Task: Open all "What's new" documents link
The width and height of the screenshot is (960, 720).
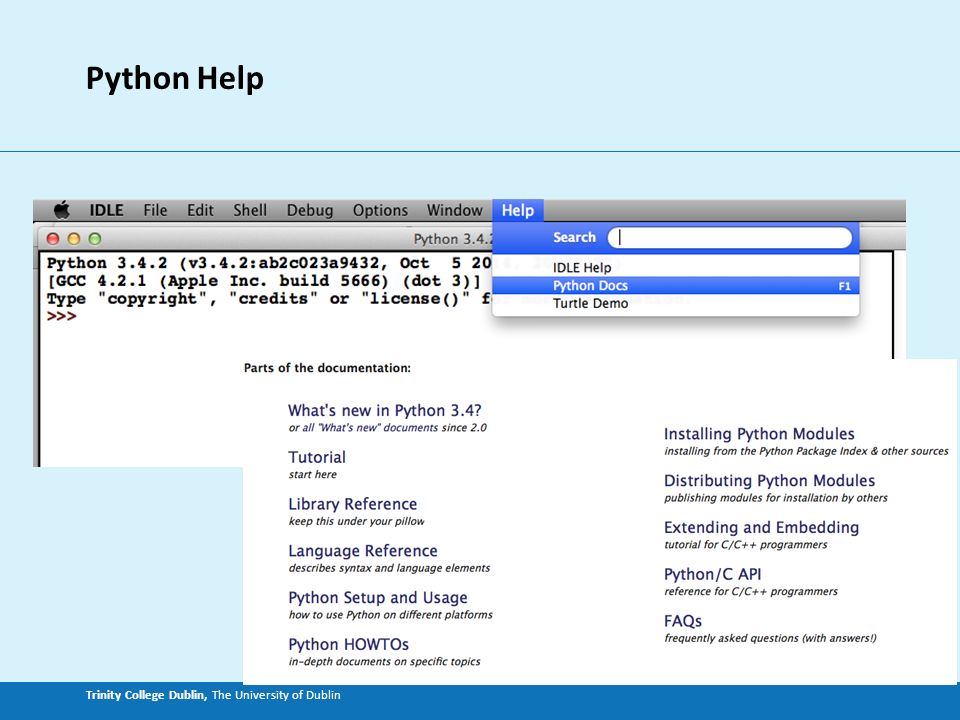Action: (x=370, y=427)
